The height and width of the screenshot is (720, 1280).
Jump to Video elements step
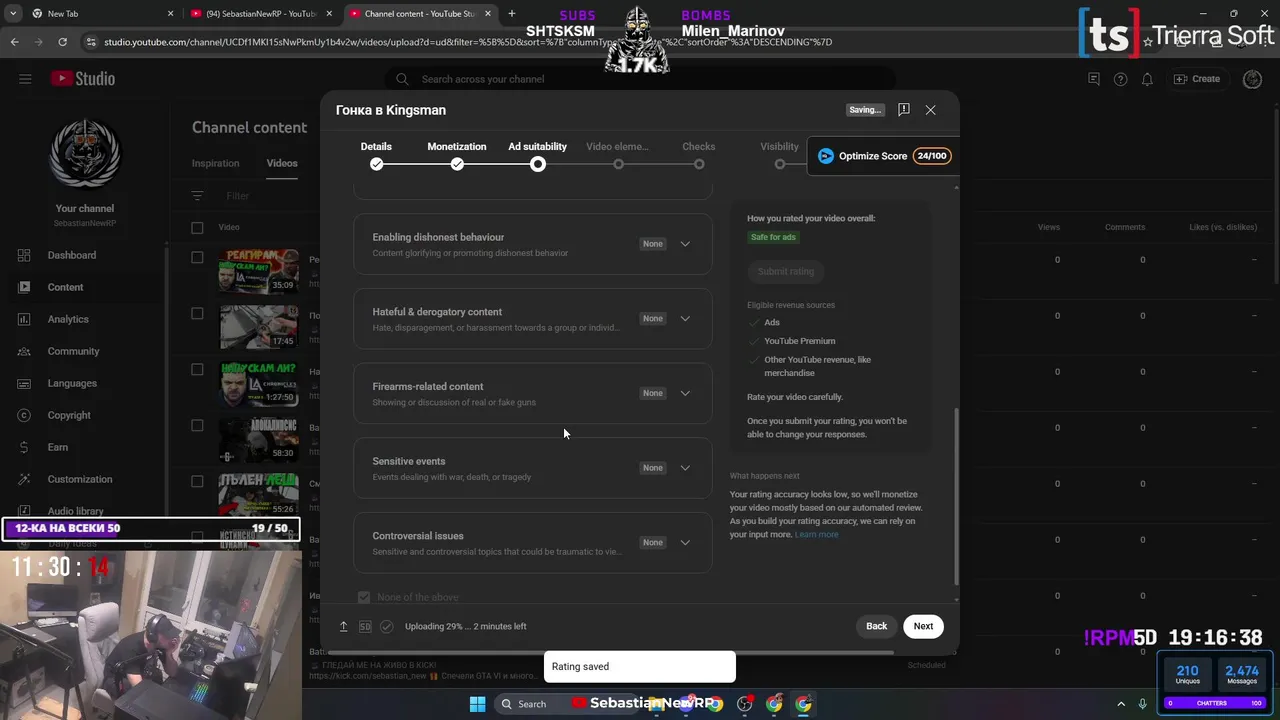[x=618, y=155]
